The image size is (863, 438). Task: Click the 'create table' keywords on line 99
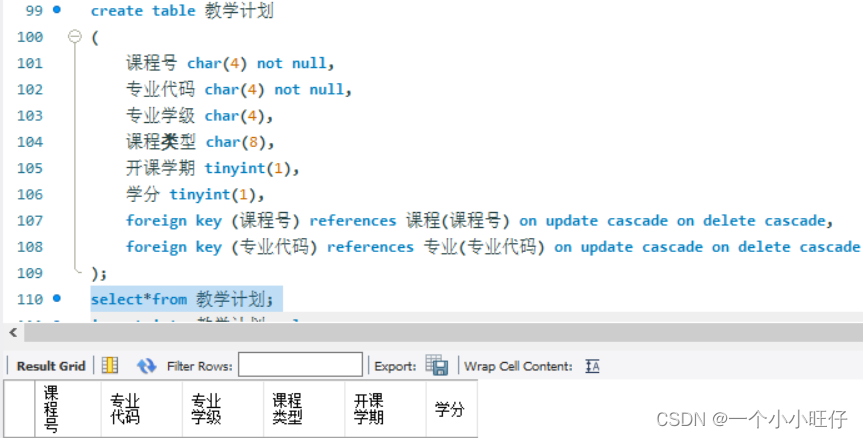[143, 10]
